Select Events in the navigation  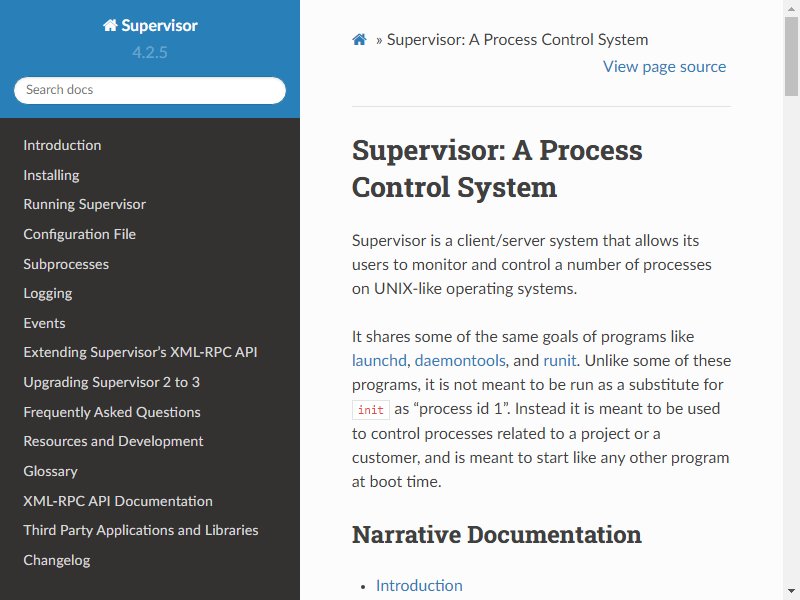coord(44,323)
